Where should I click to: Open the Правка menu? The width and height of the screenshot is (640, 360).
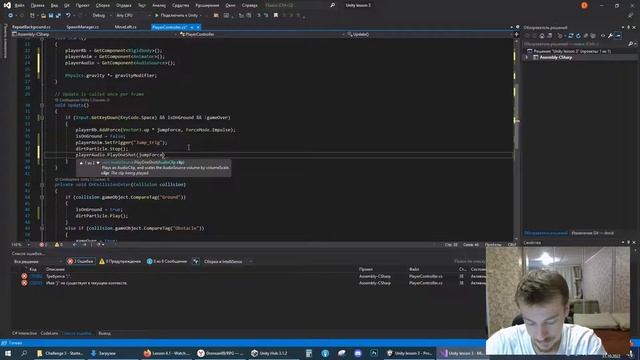pos(38,5)
